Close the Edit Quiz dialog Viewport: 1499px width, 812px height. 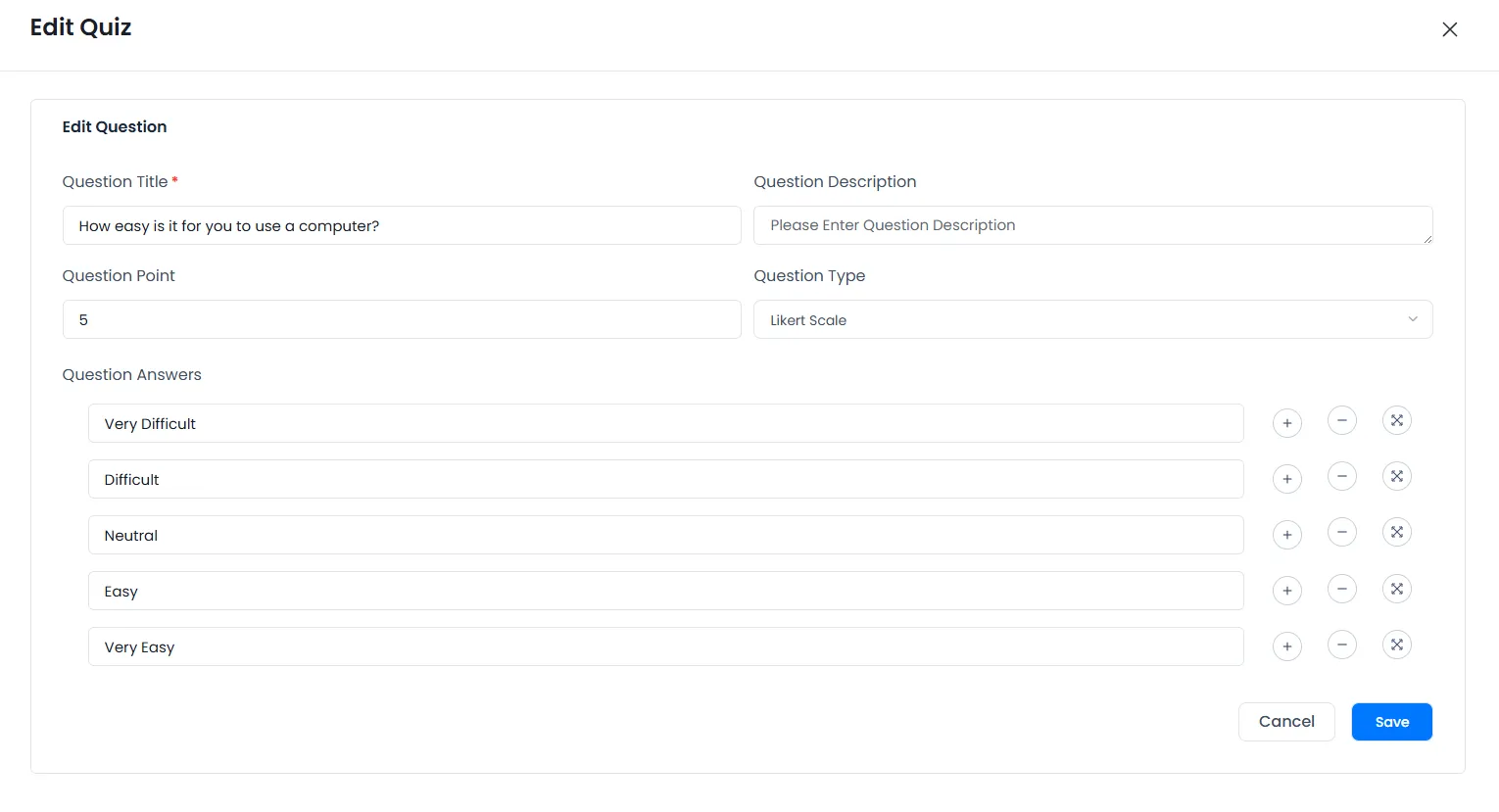click(1449, 29)
